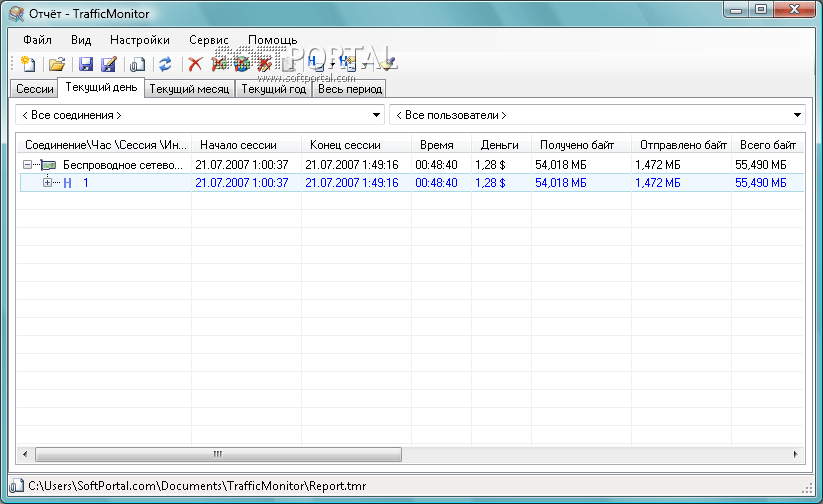Switch to the Текущий месяц tab
823x504 pixels.
pos(189,89)
